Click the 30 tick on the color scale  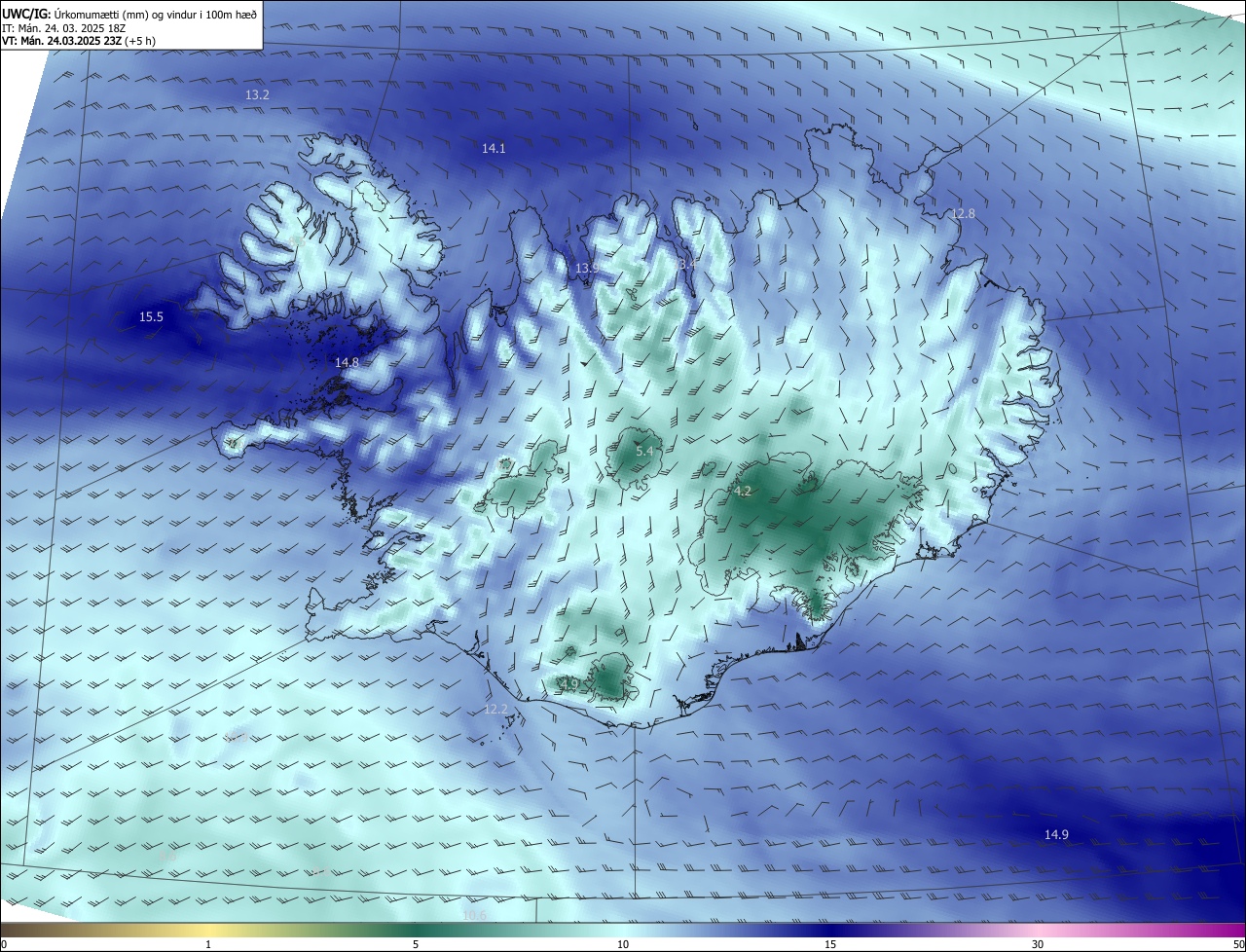click(x=1038, y=944)
